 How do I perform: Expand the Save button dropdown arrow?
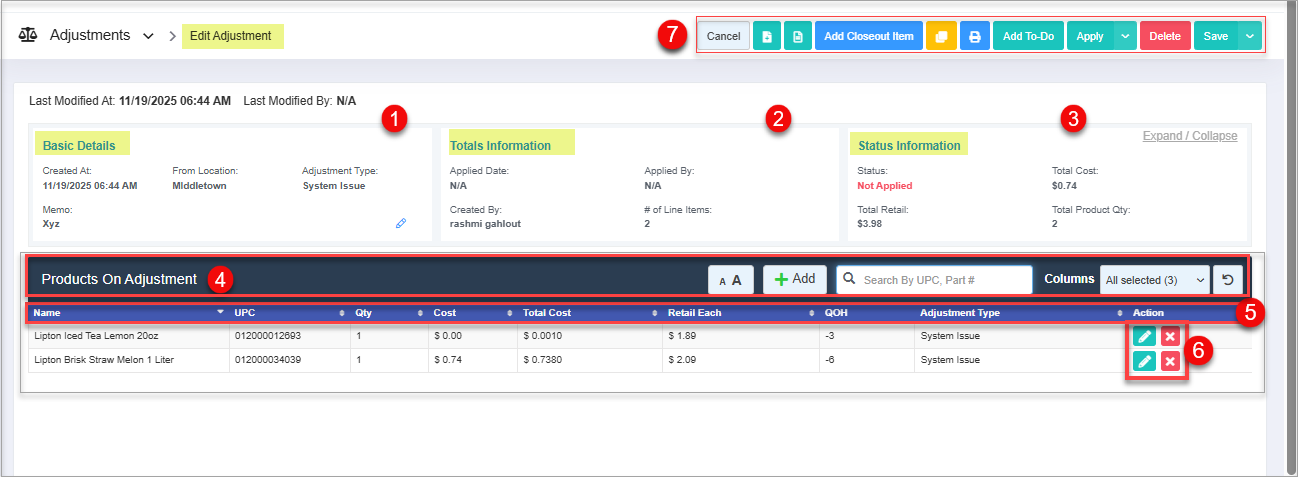[1249, 36]
